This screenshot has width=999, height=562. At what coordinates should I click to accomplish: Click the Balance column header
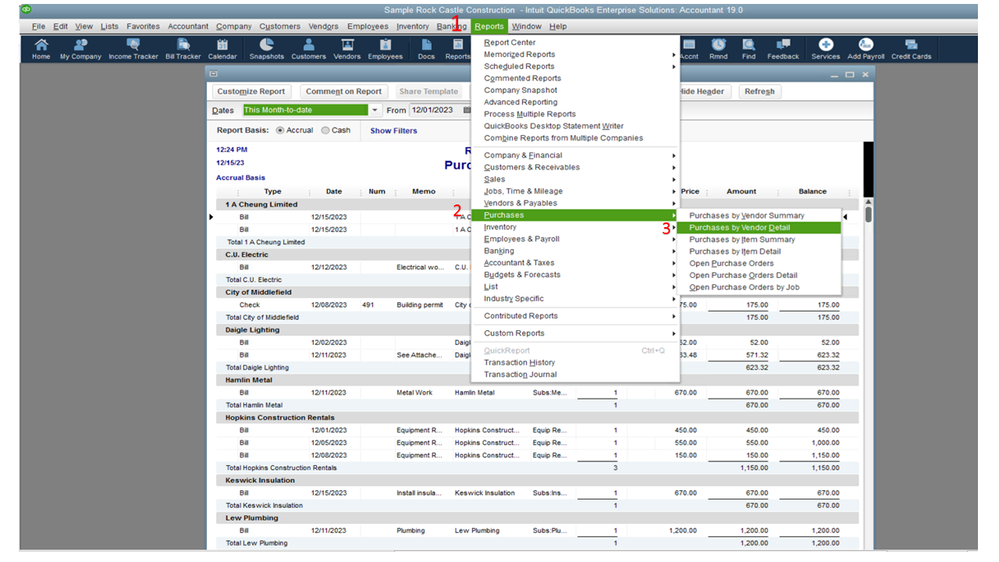tap(812, 191)
